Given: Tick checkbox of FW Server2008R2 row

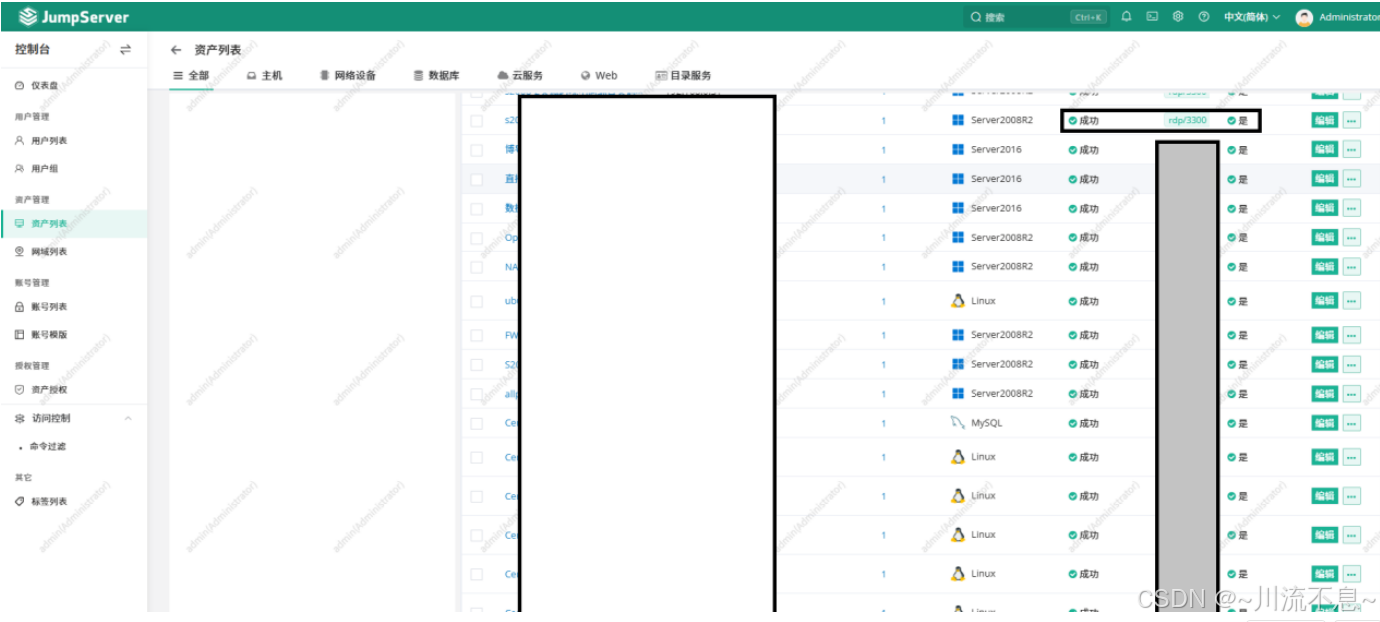Looking at the screenshot, I should click(477, 335).
